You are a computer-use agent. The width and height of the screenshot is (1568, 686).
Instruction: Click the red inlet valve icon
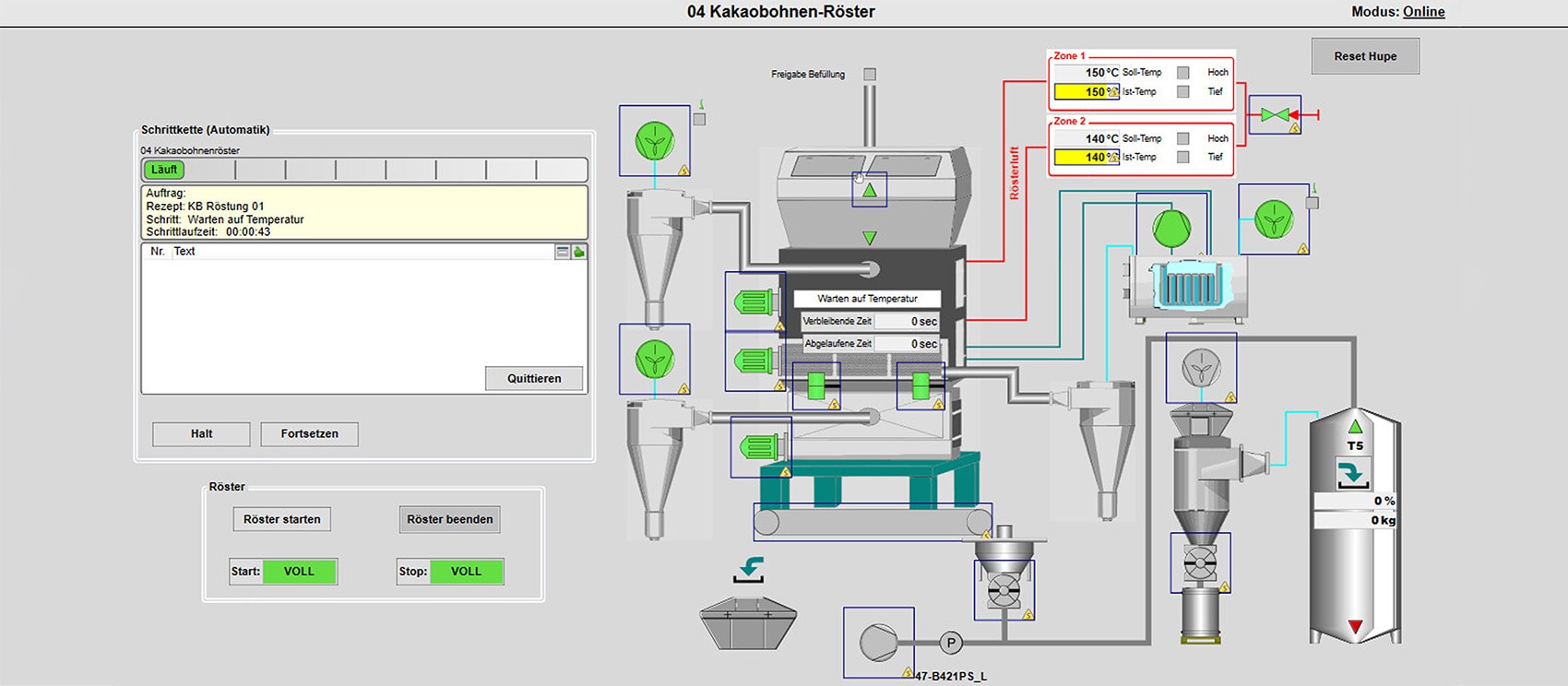(1275, 115)
